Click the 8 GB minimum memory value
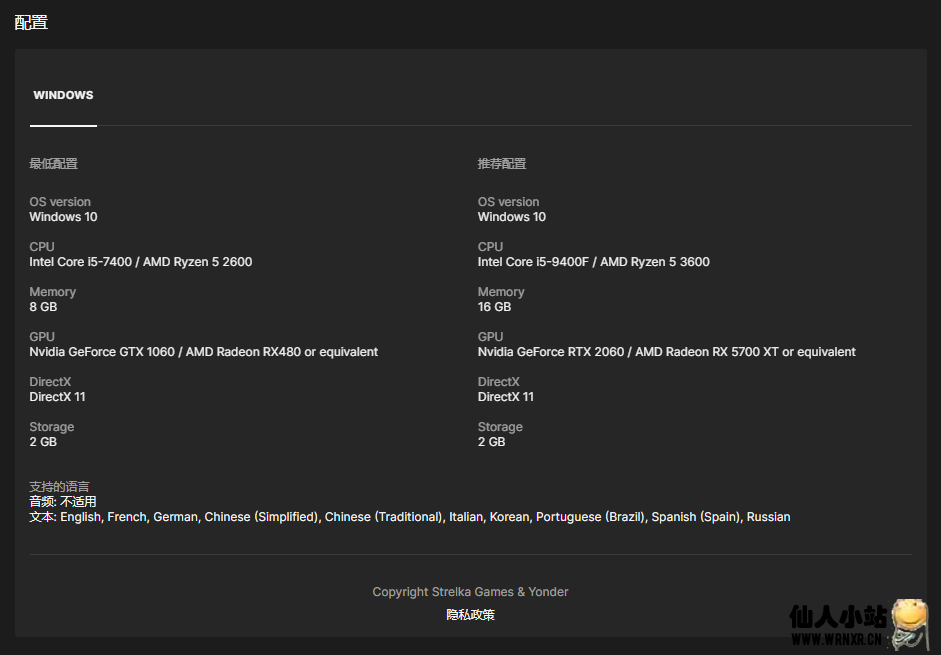The width and height of the screenshot is (941, 655). (x=43, y=307)
